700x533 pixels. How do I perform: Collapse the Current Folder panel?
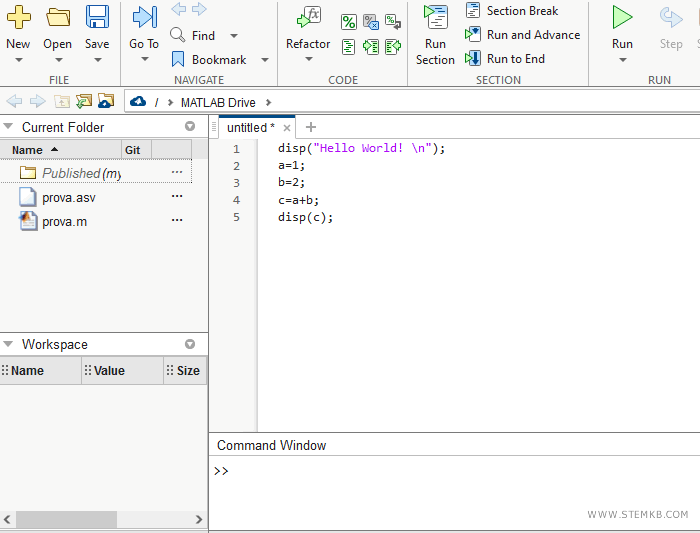click(9, 127)
